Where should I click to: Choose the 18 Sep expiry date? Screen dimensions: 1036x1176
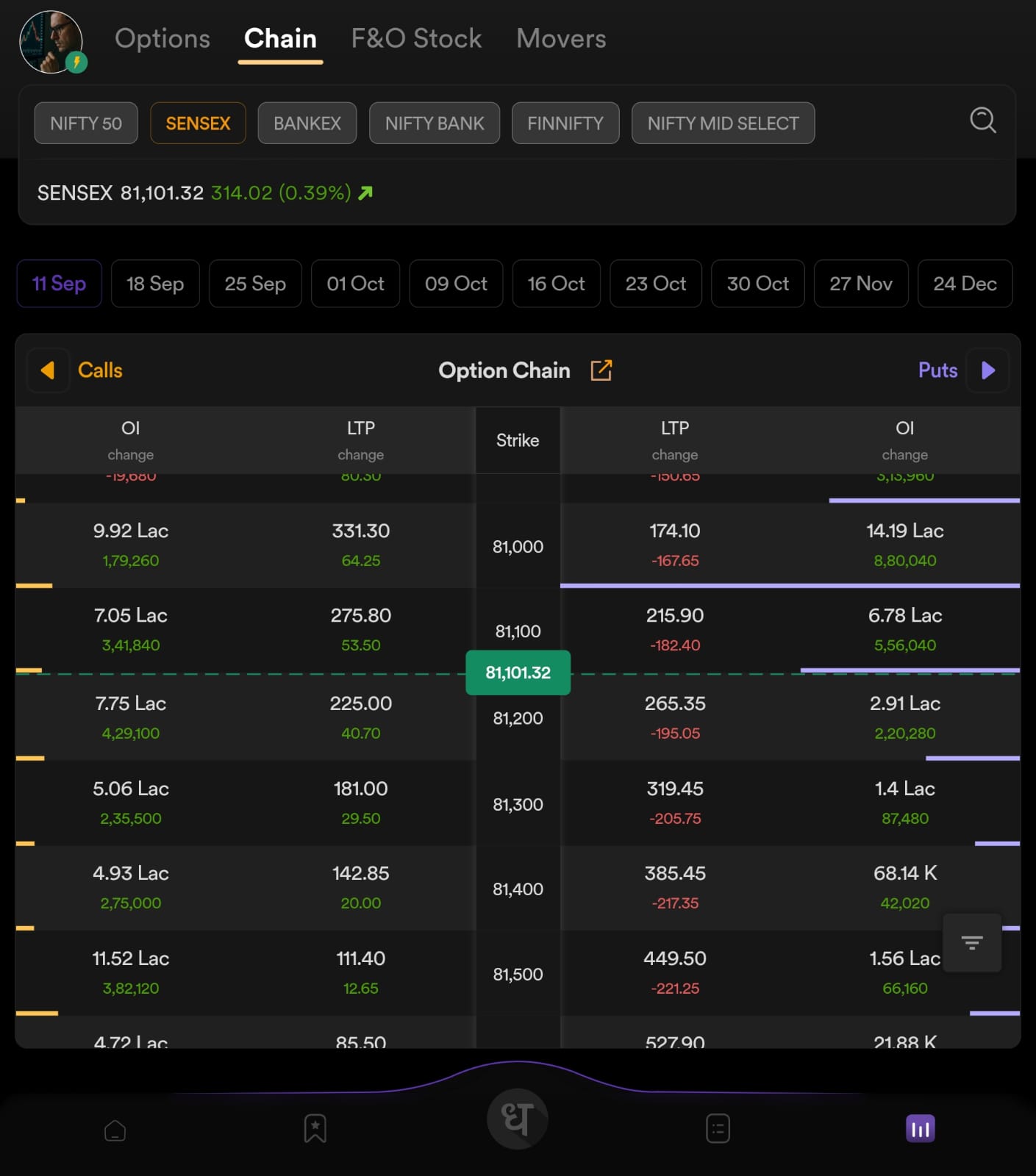pyautogui.click(x=155, y=284)
